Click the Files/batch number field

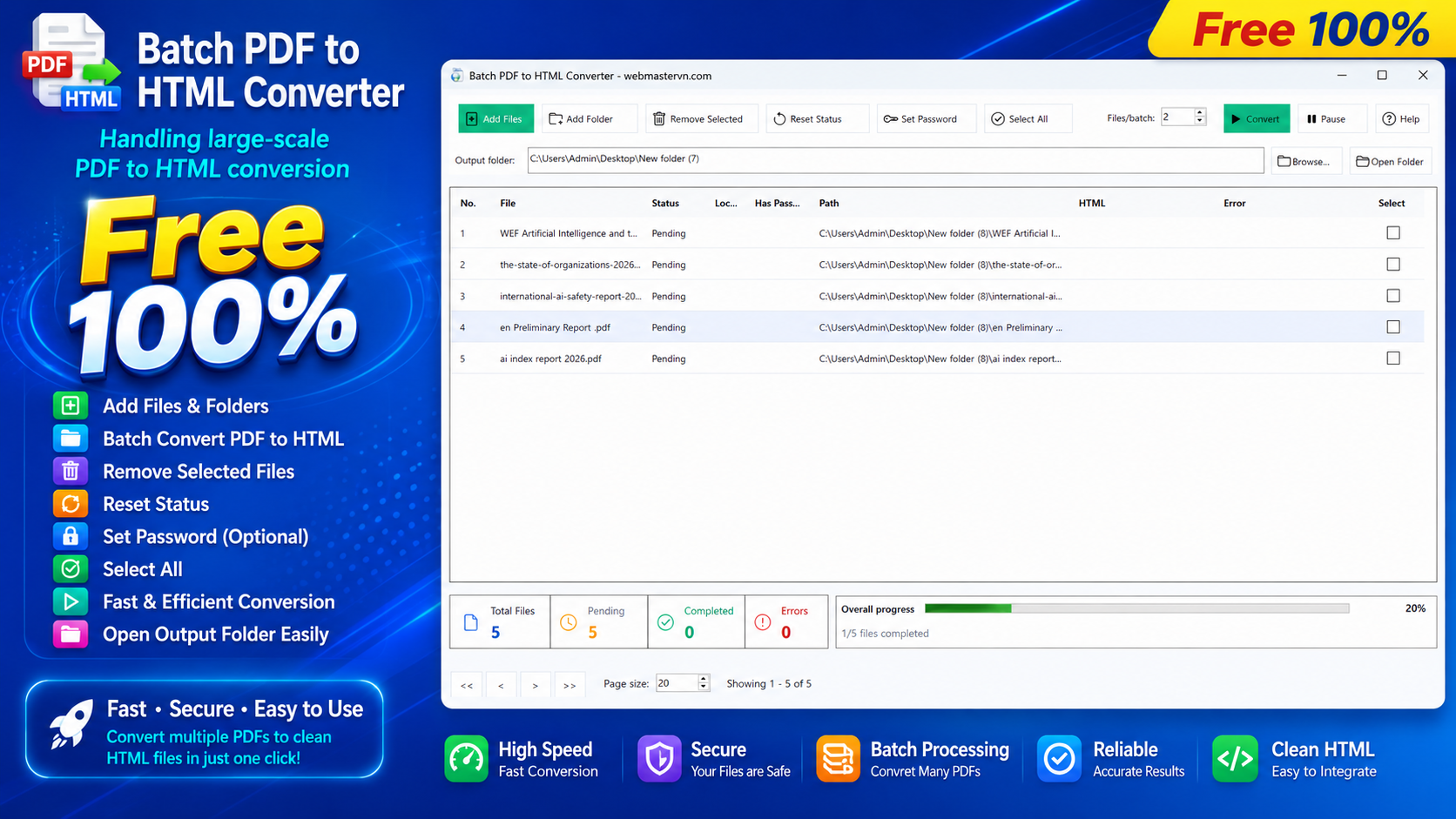coord(1176,117)
